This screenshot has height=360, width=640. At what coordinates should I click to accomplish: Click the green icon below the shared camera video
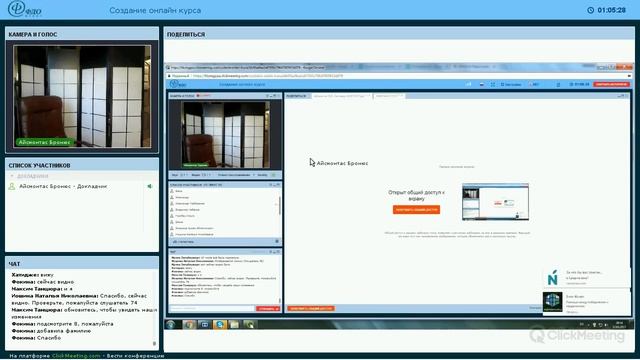tap(273, 175)
